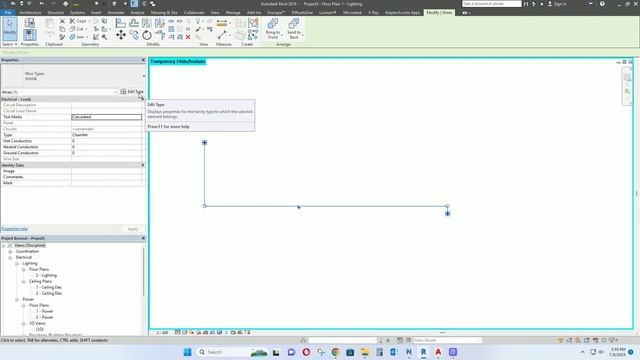Open the Select panel dropdown
The width and height of the screenshot is (640, 360).
pos(9,44)
